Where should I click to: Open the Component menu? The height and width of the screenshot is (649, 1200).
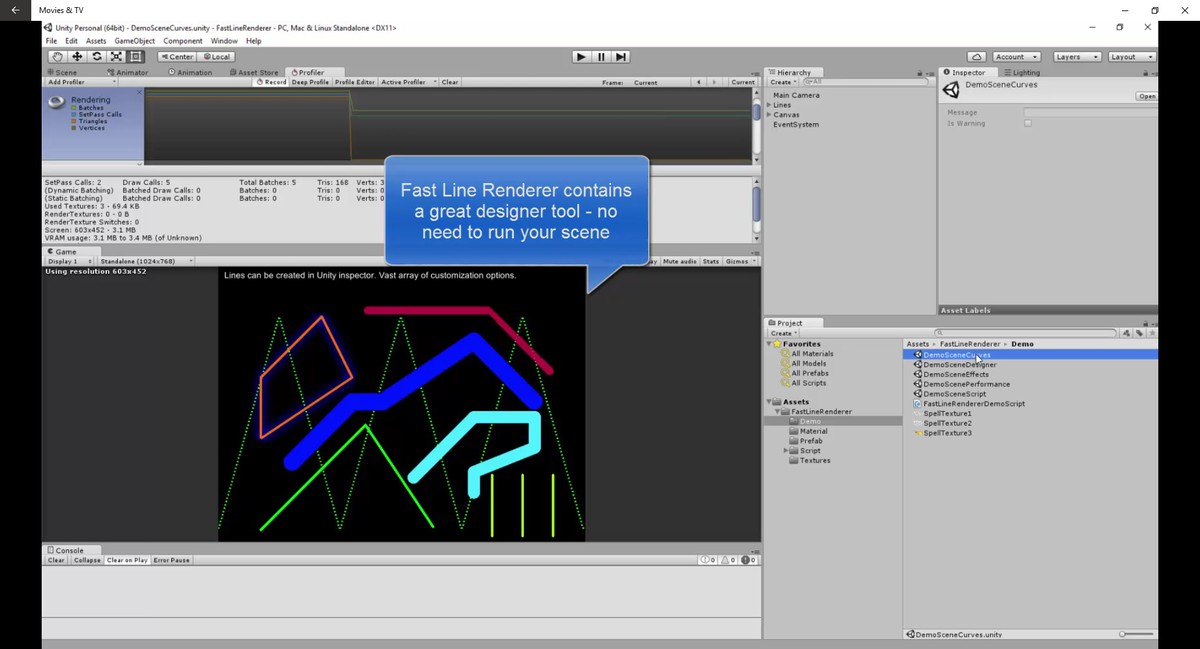183,41
